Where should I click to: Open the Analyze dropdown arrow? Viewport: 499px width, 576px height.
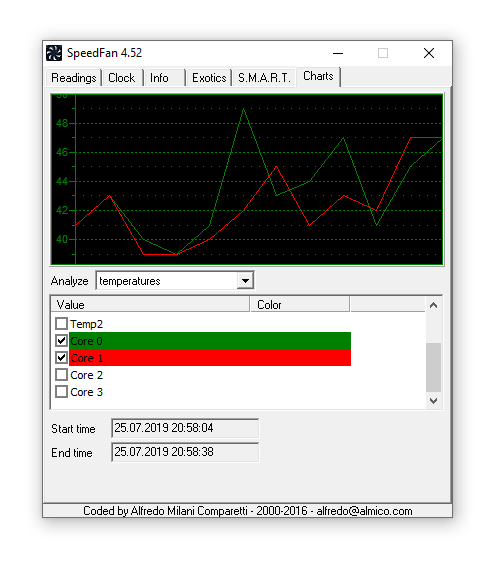click(x=245, y=281)
